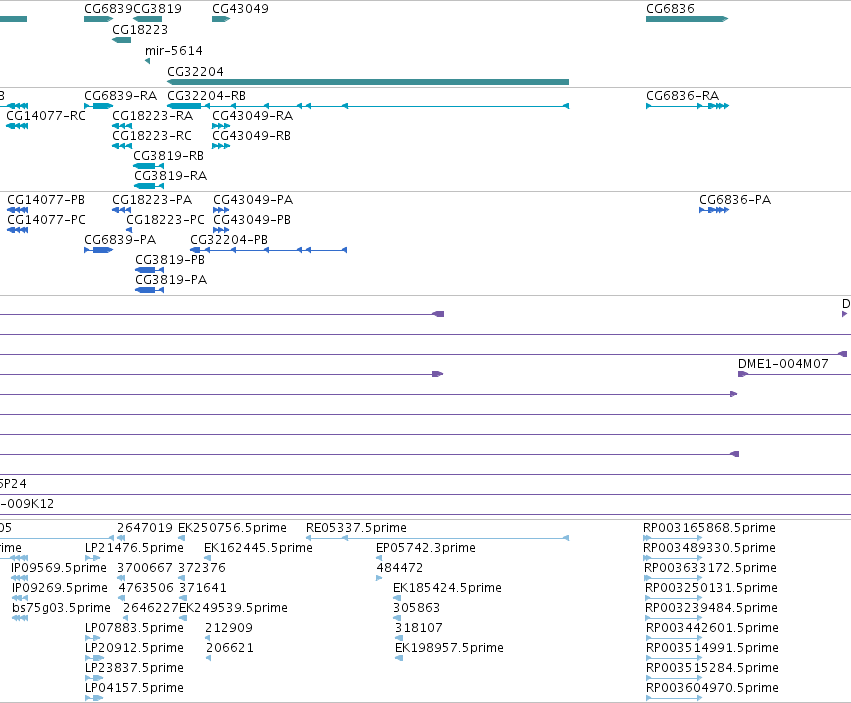Image resolution: width=851 pixels, height=703 pixels.
Task: Click EST RP003633172.5prime
Action: (673, 578)
